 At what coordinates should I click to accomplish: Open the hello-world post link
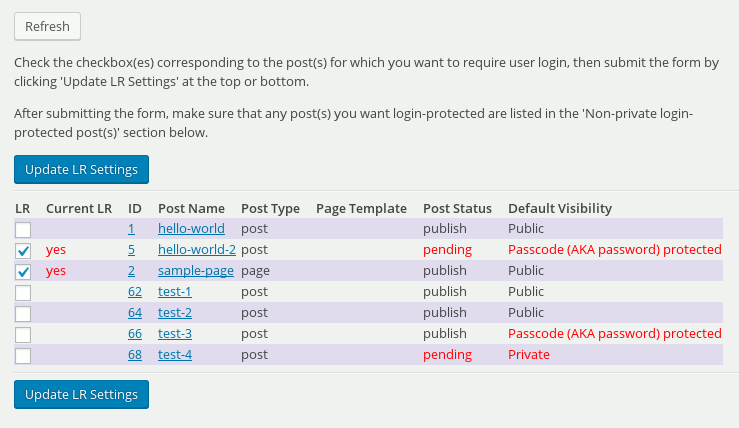191,229
